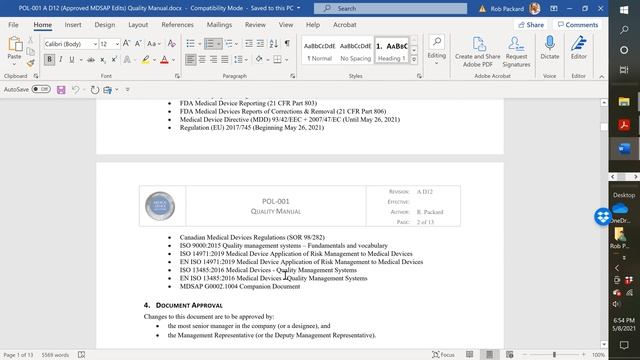Apply Normal style
Image resolution: width=640 pixels, height=360 pixels.
[x=320, y=51]
